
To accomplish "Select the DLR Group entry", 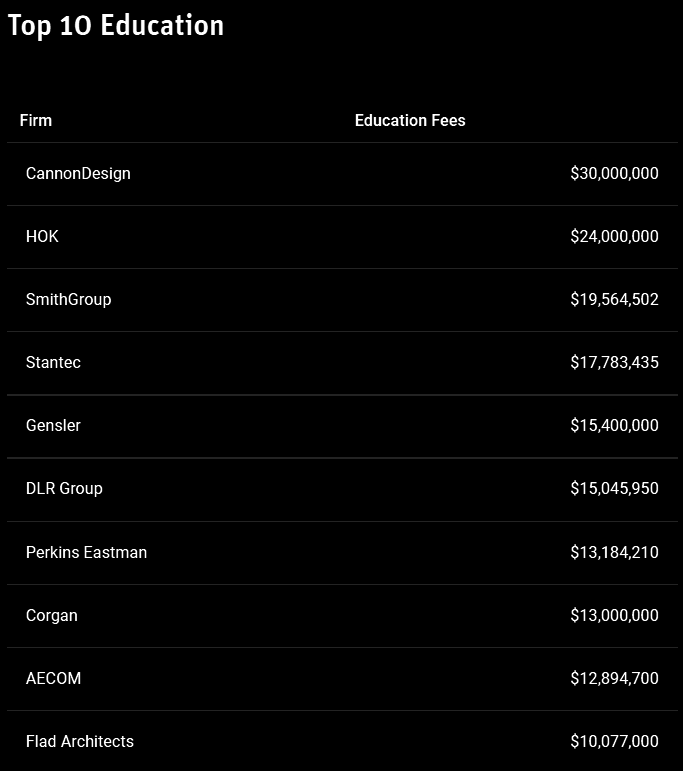I will coord(64,488).
